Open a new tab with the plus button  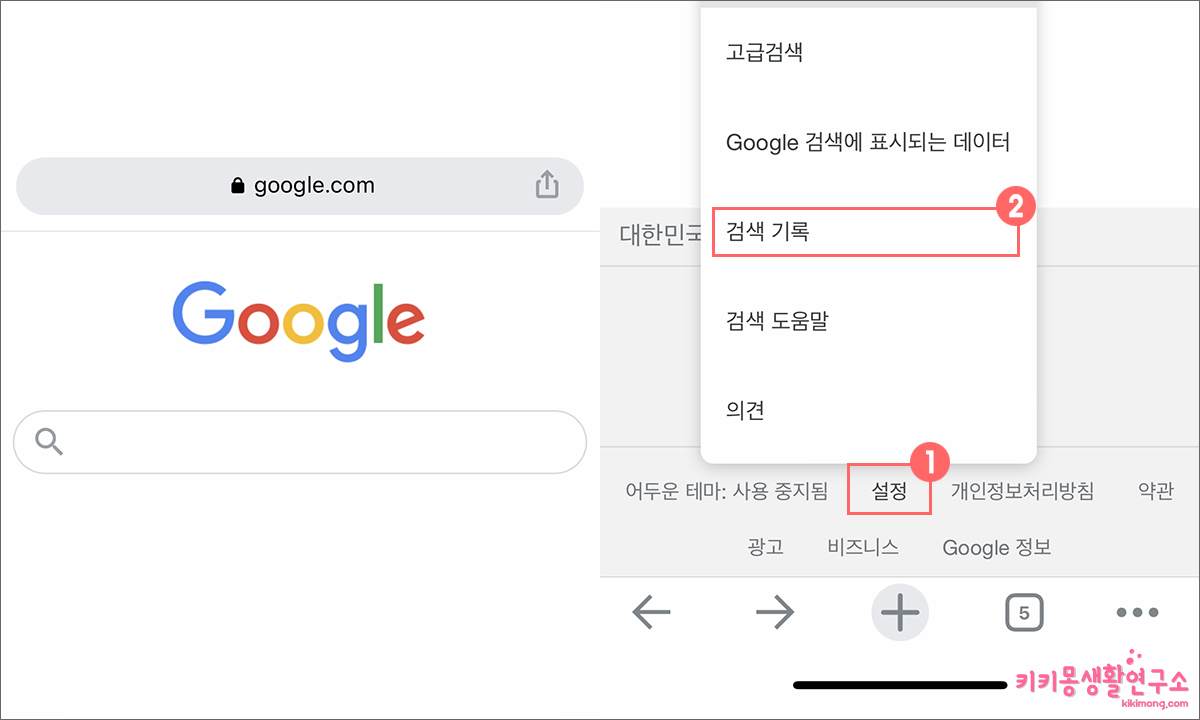tap(899, 612)
